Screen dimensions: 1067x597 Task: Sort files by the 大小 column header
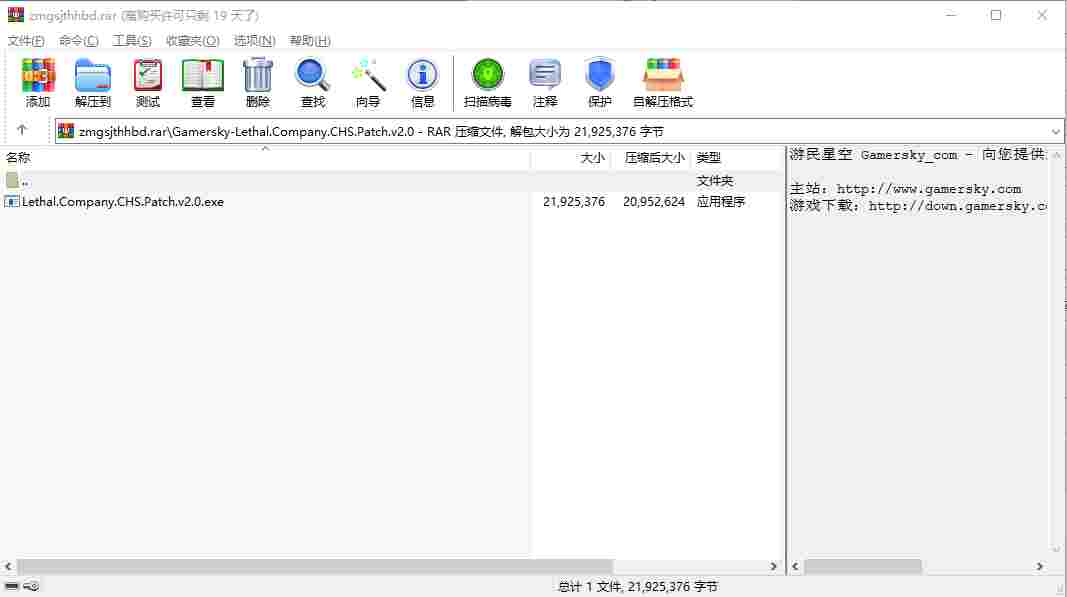point(571,158)
